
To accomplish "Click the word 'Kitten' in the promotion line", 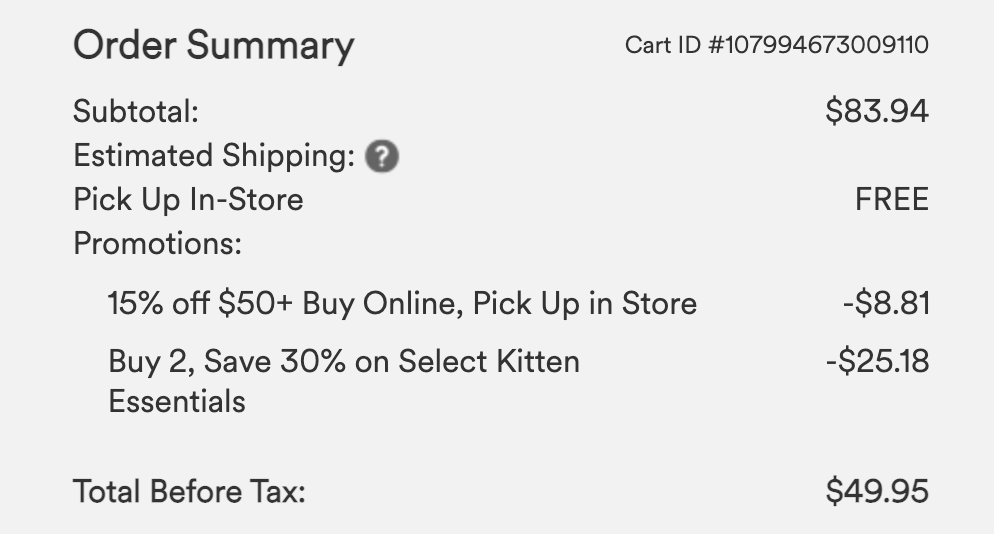I will point(538,361).
